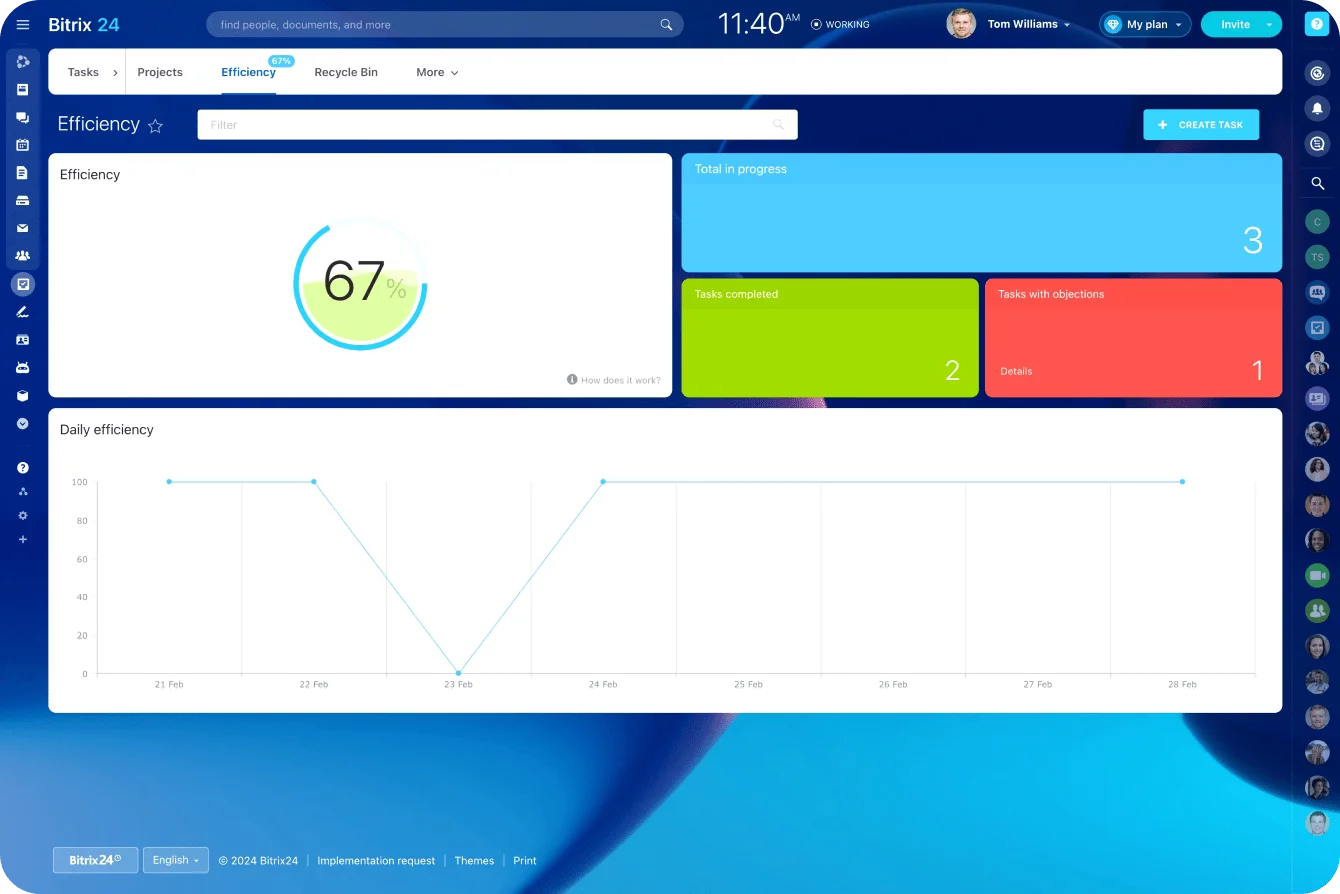Toggle the WORKING status indicator
Screen dimensions: 1340x894
[x=840, y=24]
